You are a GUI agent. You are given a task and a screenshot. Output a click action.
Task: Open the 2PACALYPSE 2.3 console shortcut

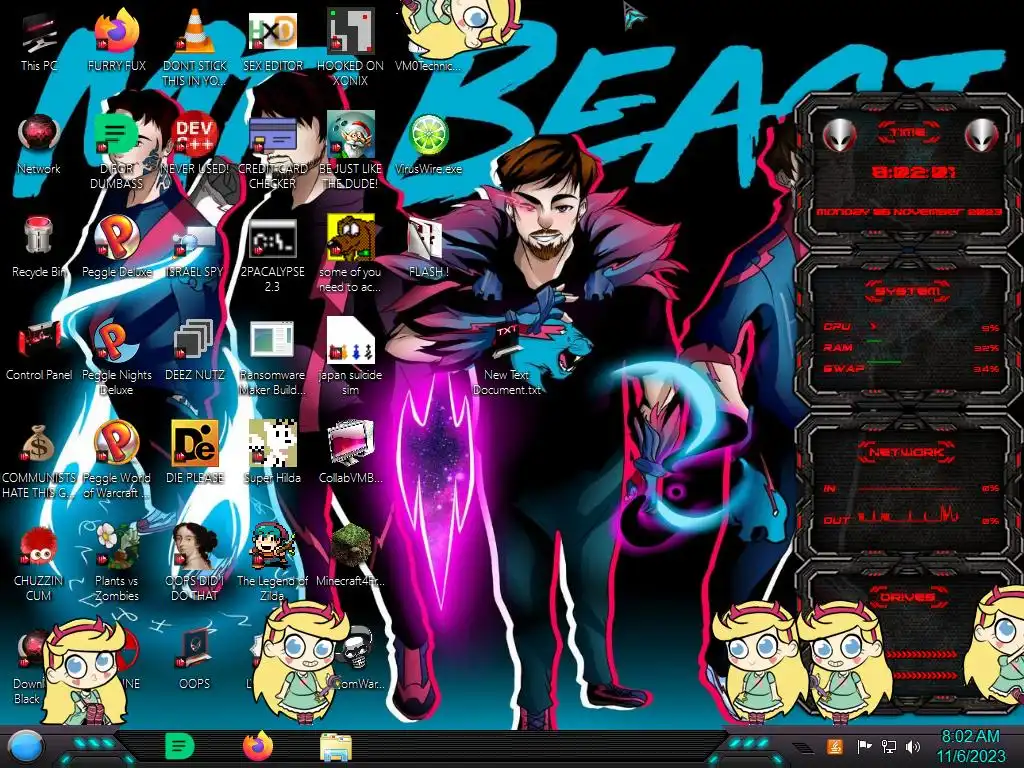pos(272,255)
